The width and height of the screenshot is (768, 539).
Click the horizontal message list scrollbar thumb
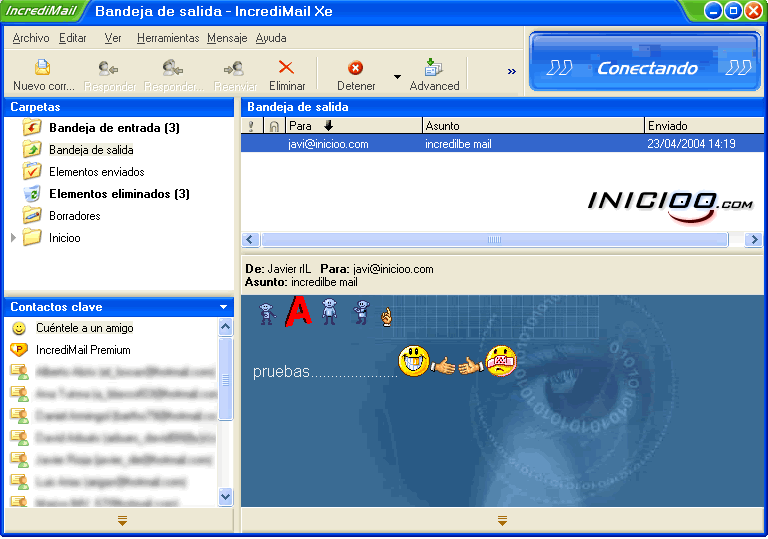(495, 240)
